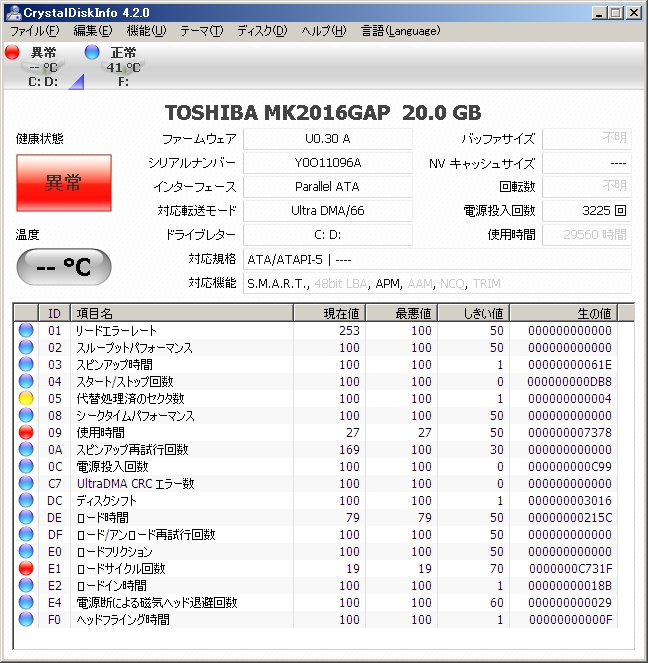648x663 pixels.
Task: Click blue status icon for ID DE
Action: [26, 517]
